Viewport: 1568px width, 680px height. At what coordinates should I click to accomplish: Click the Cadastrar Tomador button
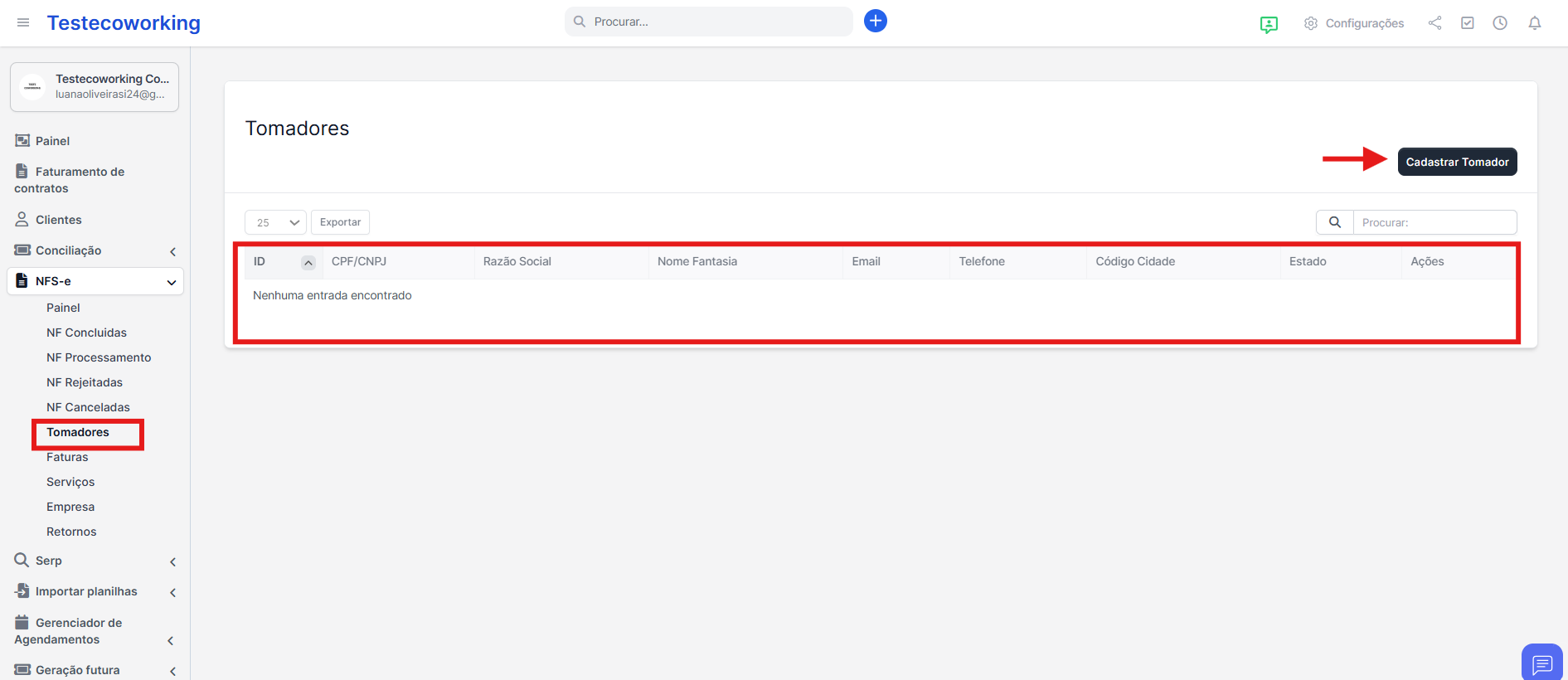(1456, 162)
